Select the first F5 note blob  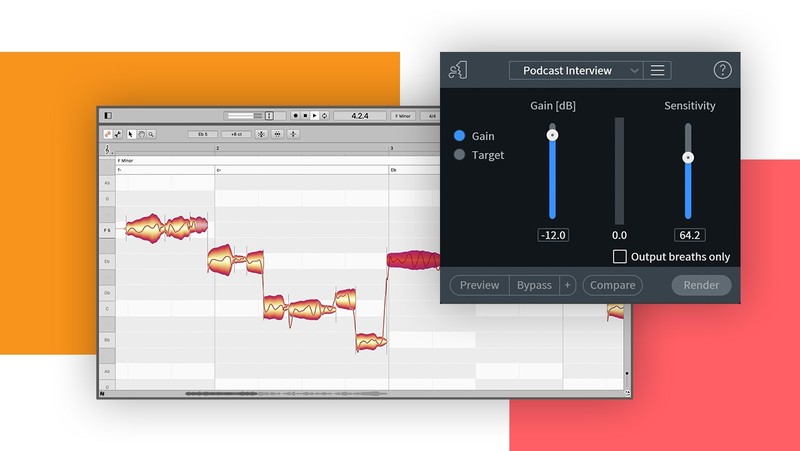145,228
